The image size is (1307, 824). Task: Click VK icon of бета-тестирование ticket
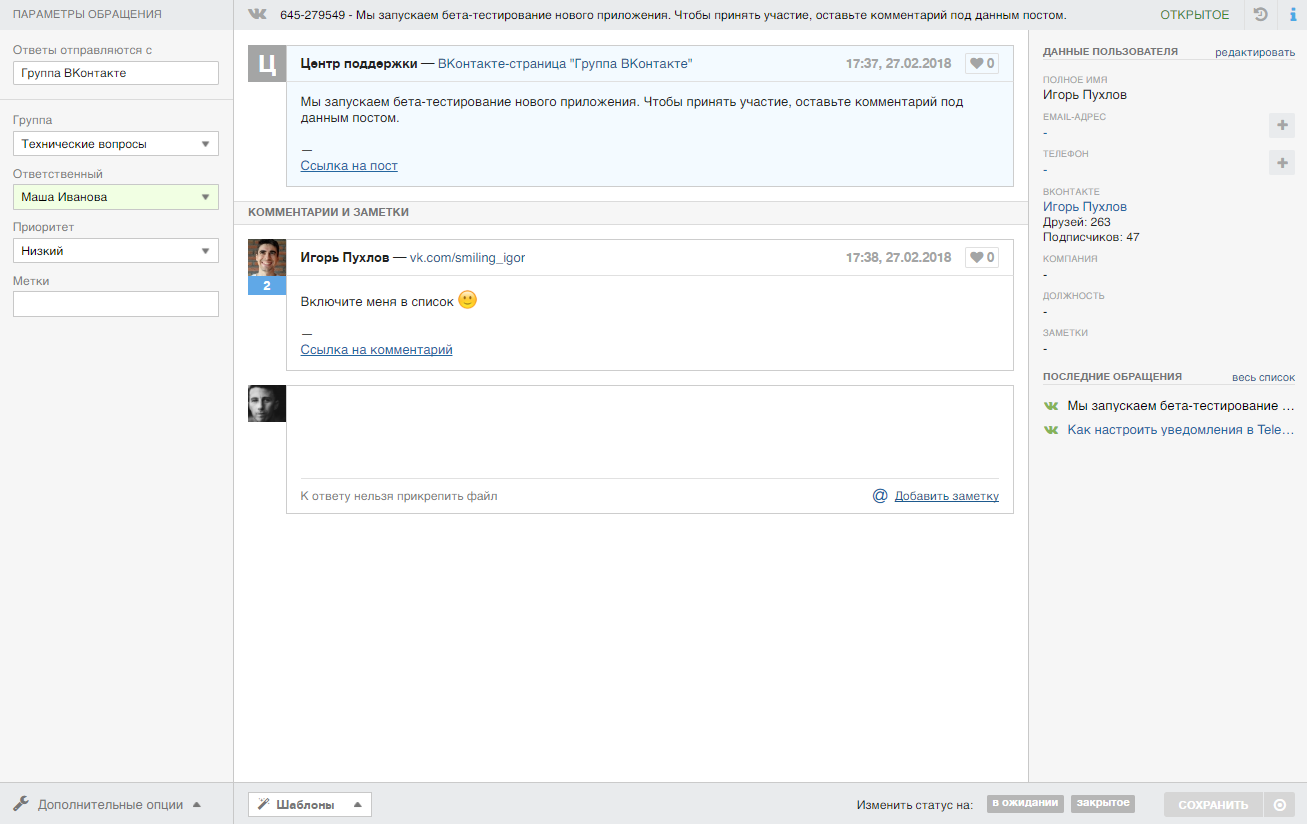click(x=1051, y=406)
